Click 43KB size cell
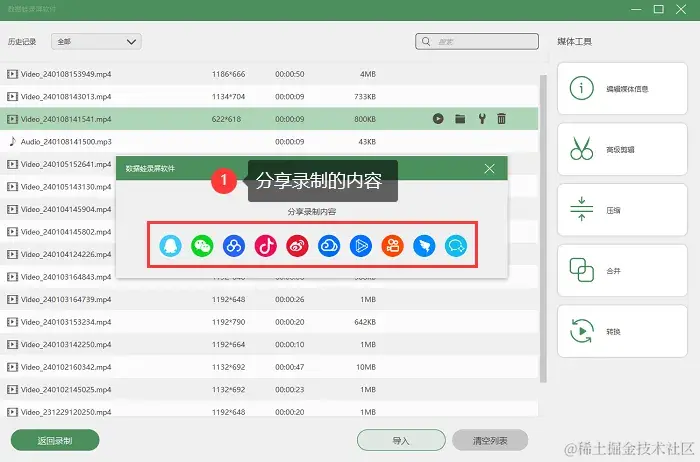The image size is (700, 462). 367,142
